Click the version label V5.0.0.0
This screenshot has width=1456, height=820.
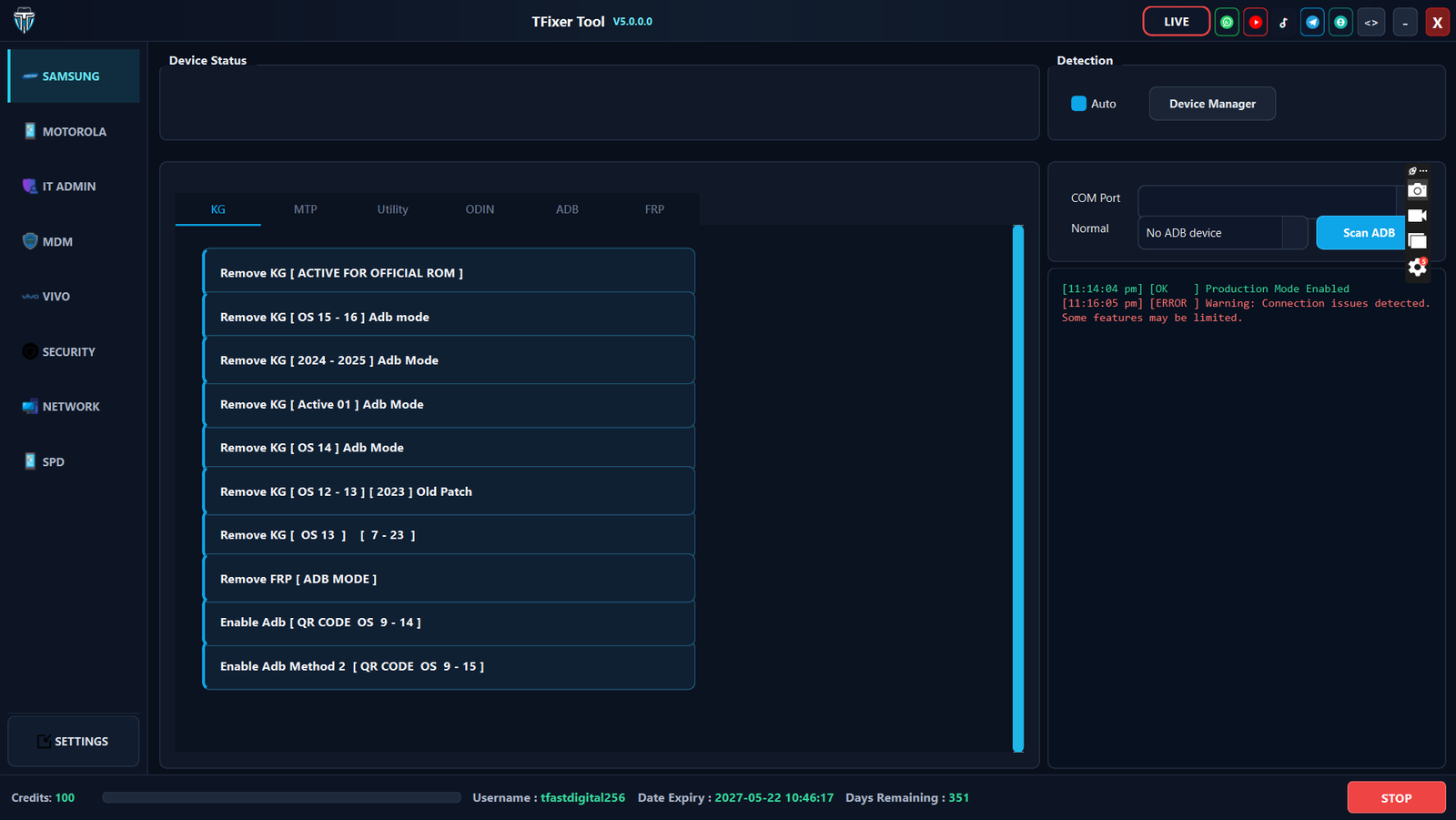pos(632,22)
